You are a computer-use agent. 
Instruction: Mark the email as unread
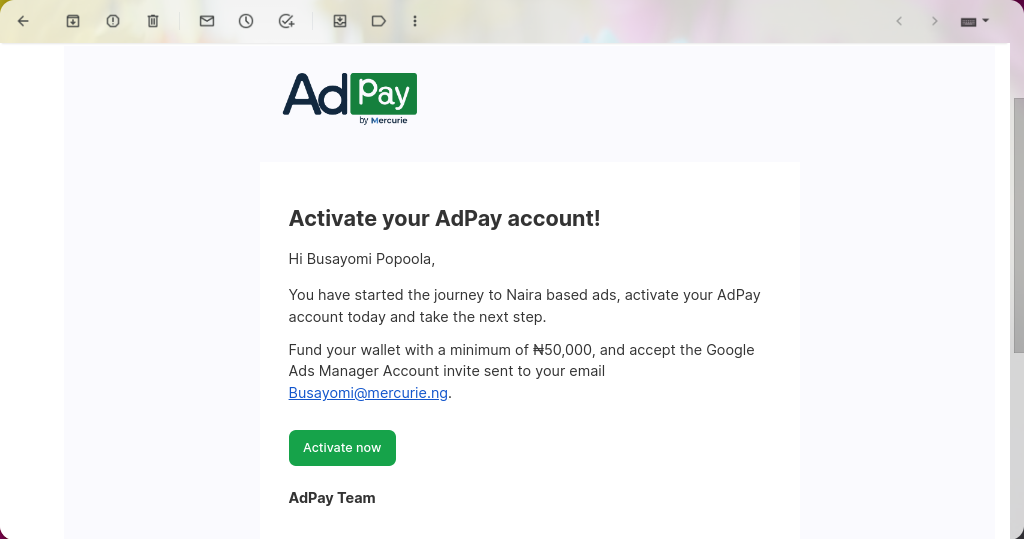(207, 21)
